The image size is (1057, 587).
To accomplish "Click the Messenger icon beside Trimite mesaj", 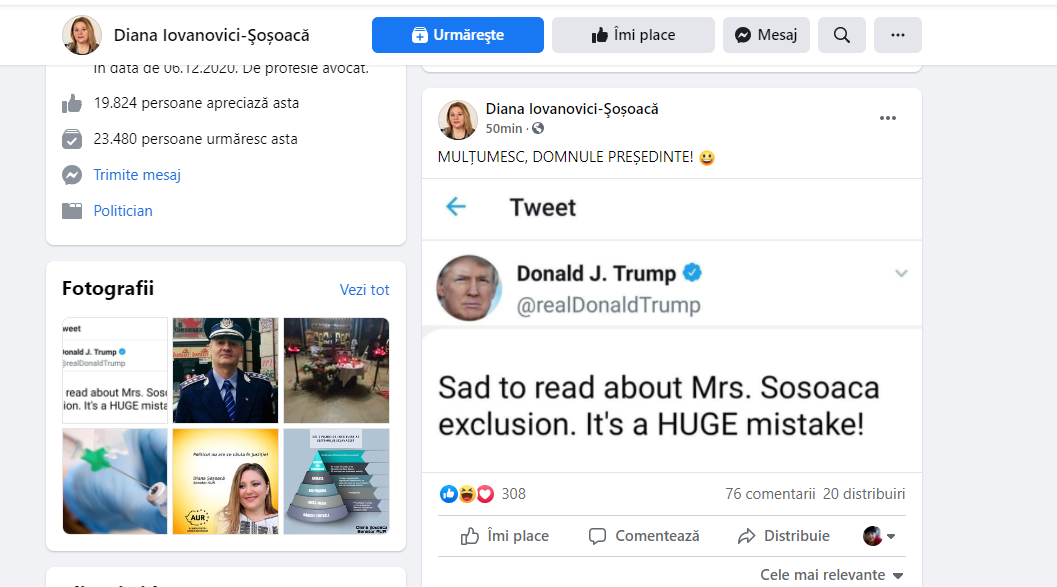I will pos(72,175).
